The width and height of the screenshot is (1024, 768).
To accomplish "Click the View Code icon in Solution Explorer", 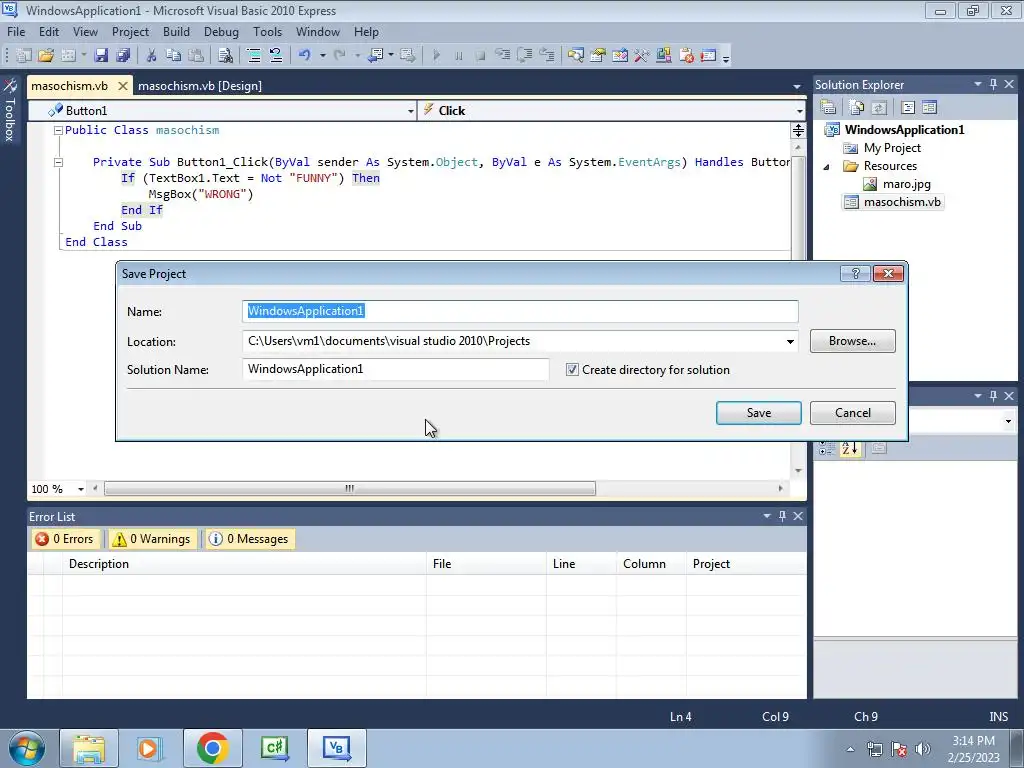I will (x=907, y=107).
